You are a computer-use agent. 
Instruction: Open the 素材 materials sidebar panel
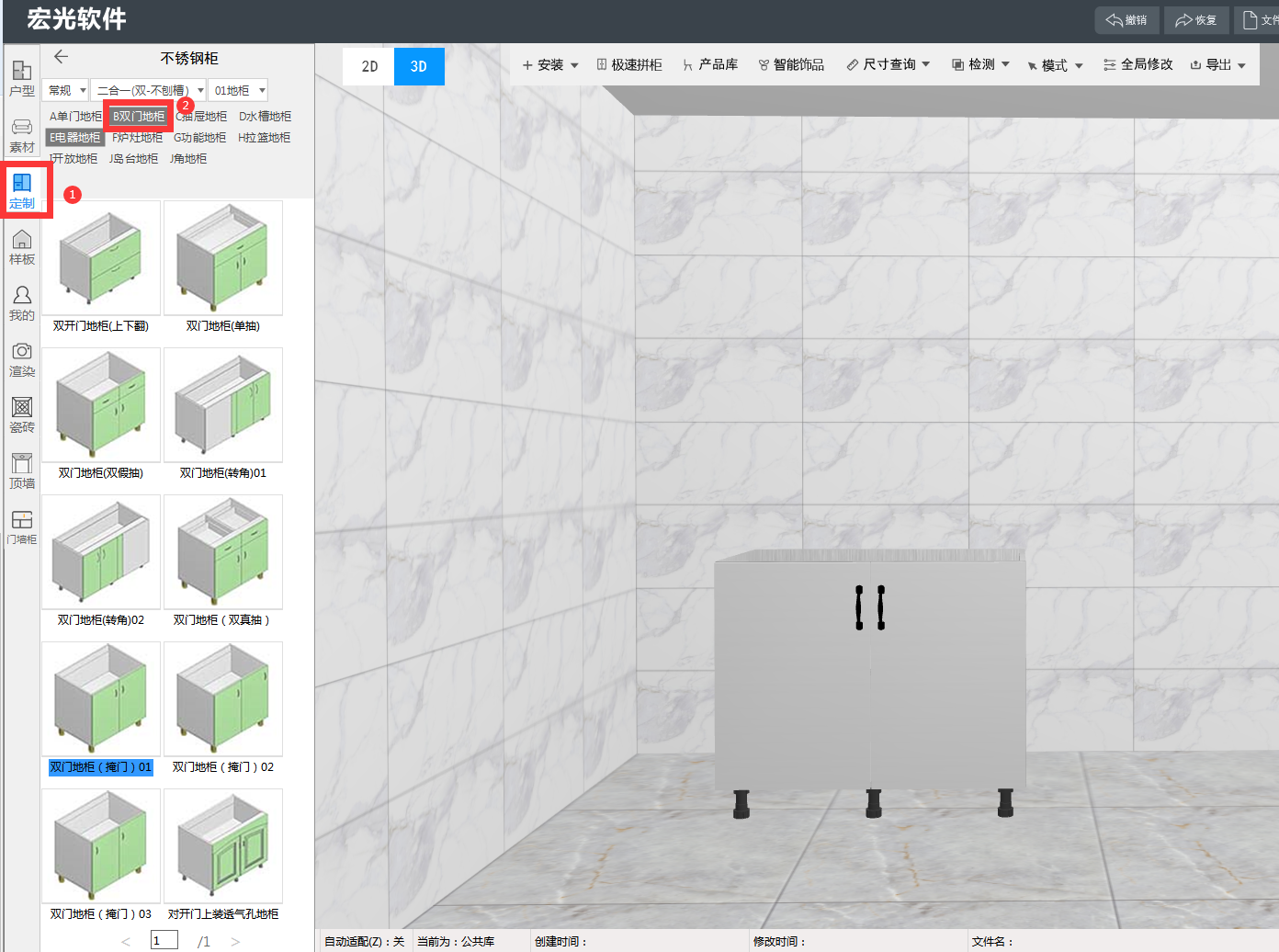[22, 135]
